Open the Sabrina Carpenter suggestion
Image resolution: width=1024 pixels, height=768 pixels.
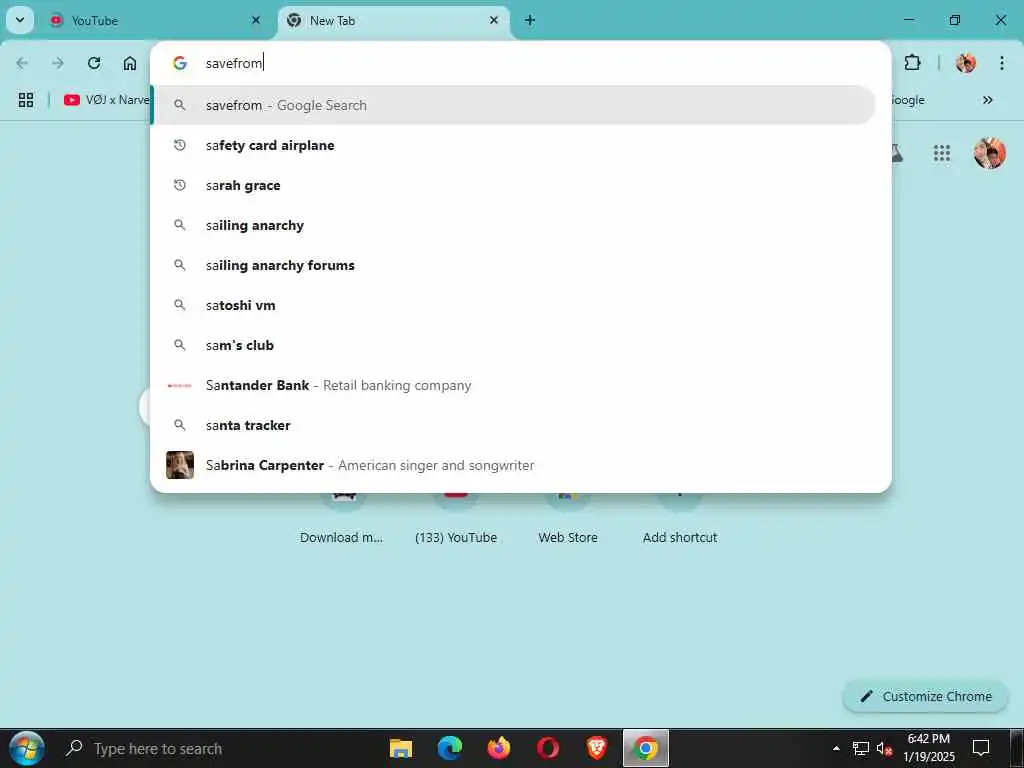click(520, 465)
